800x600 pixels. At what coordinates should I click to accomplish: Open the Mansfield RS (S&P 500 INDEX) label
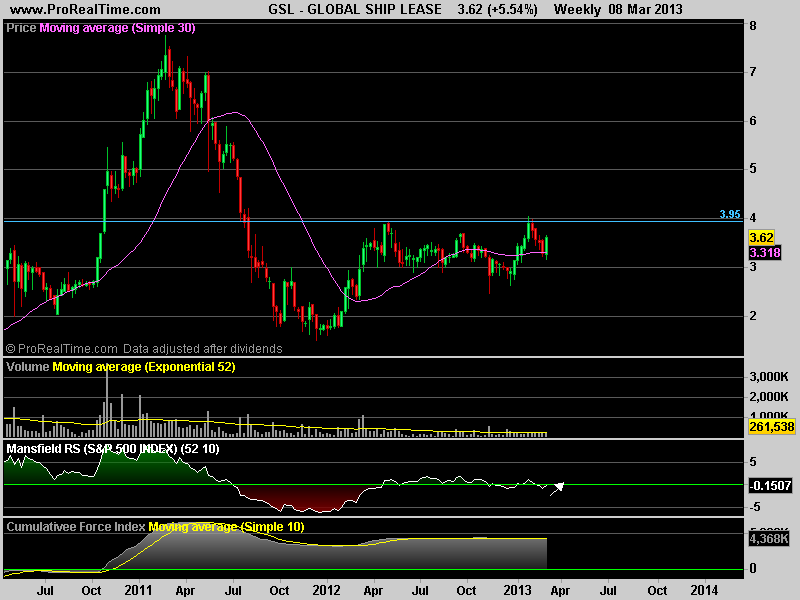[x=113, y=449]
